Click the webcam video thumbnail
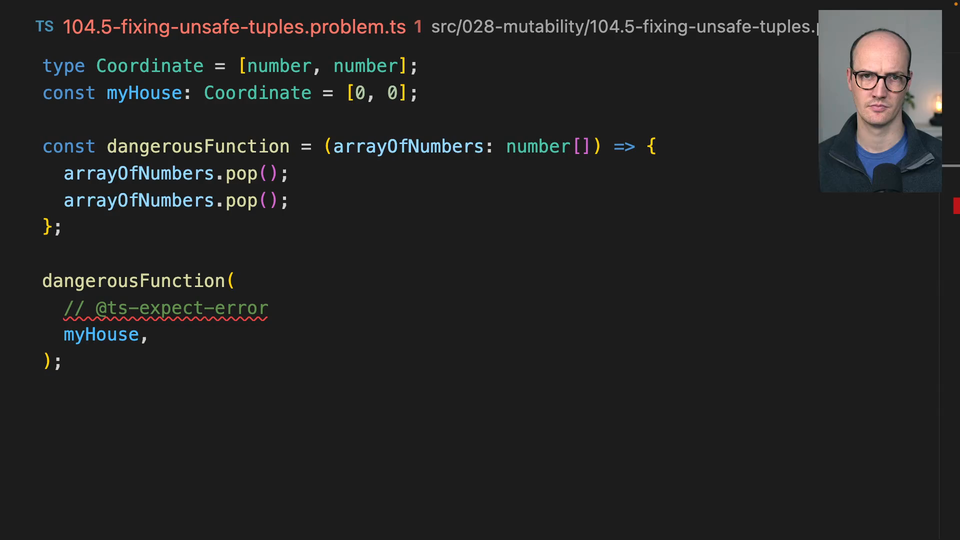Viewport: 960px width, 540px height. (x=880, y=101)
